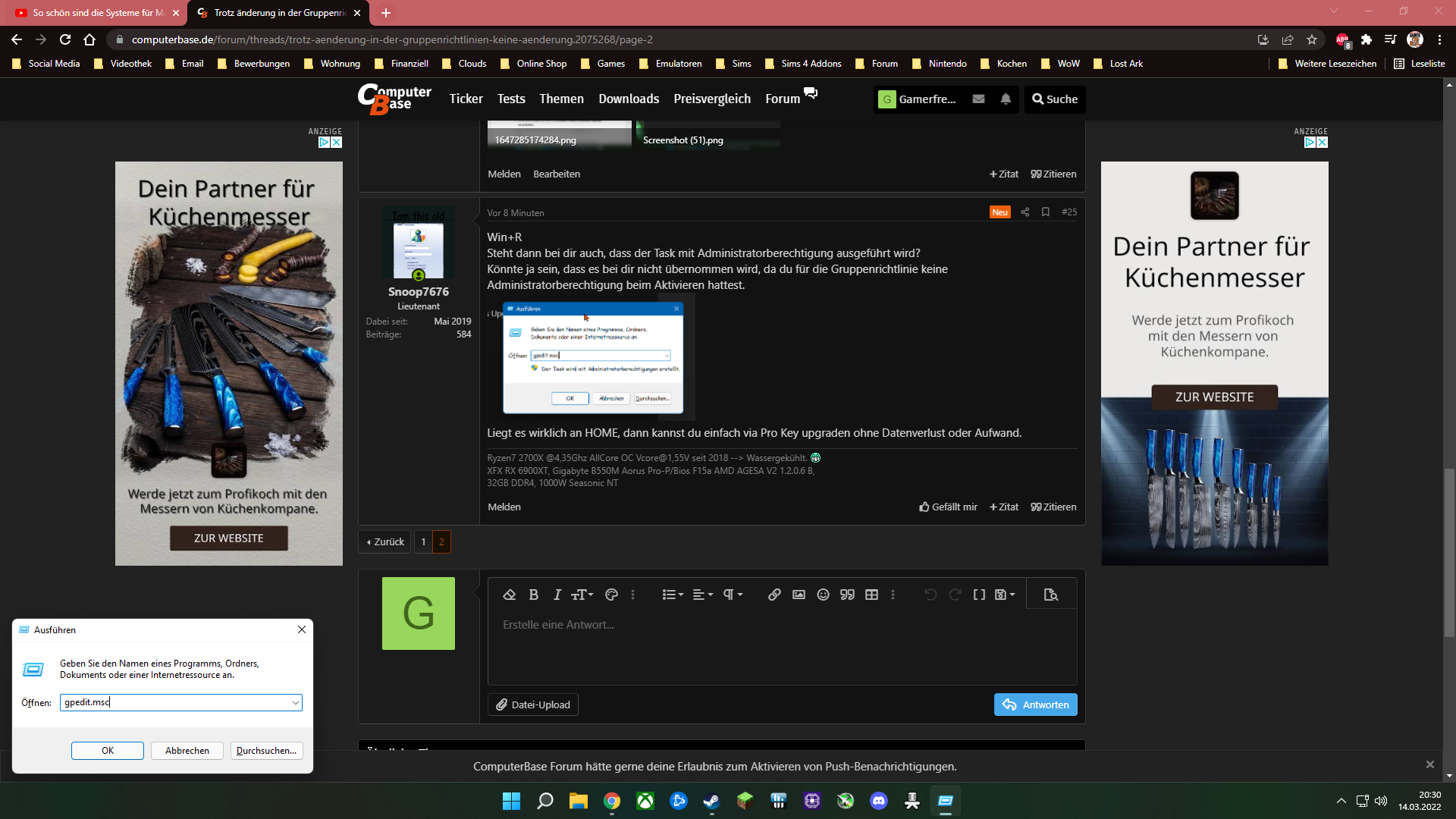
Task: Open the Preisvergleich navigation item
Action: point(711,99)
